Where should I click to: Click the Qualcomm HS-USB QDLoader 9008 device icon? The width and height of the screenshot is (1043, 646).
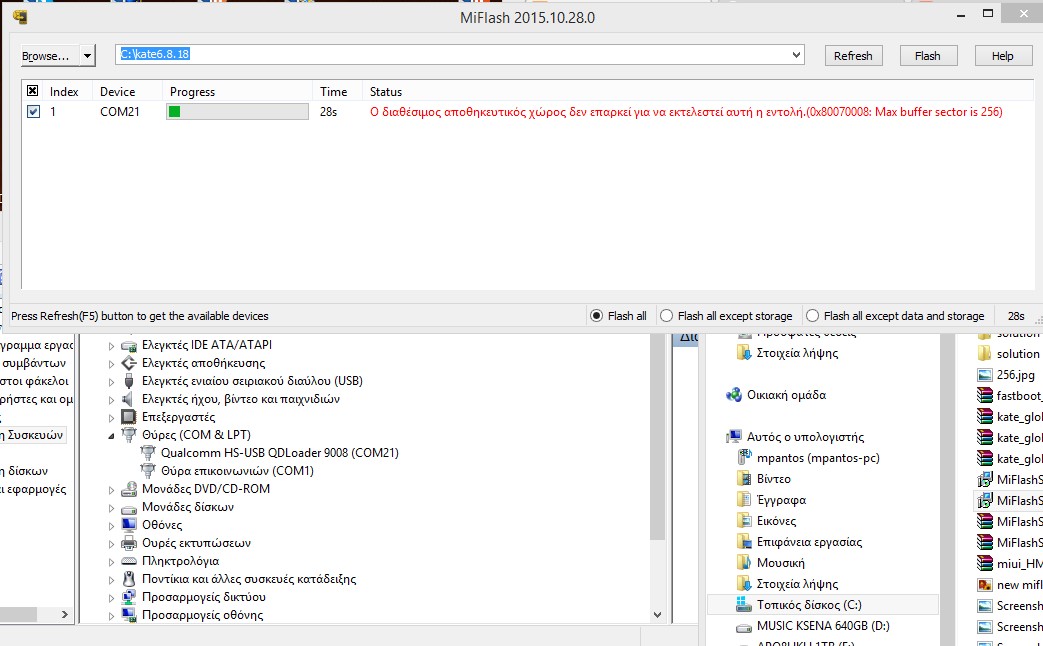click(x=150, y=453)
